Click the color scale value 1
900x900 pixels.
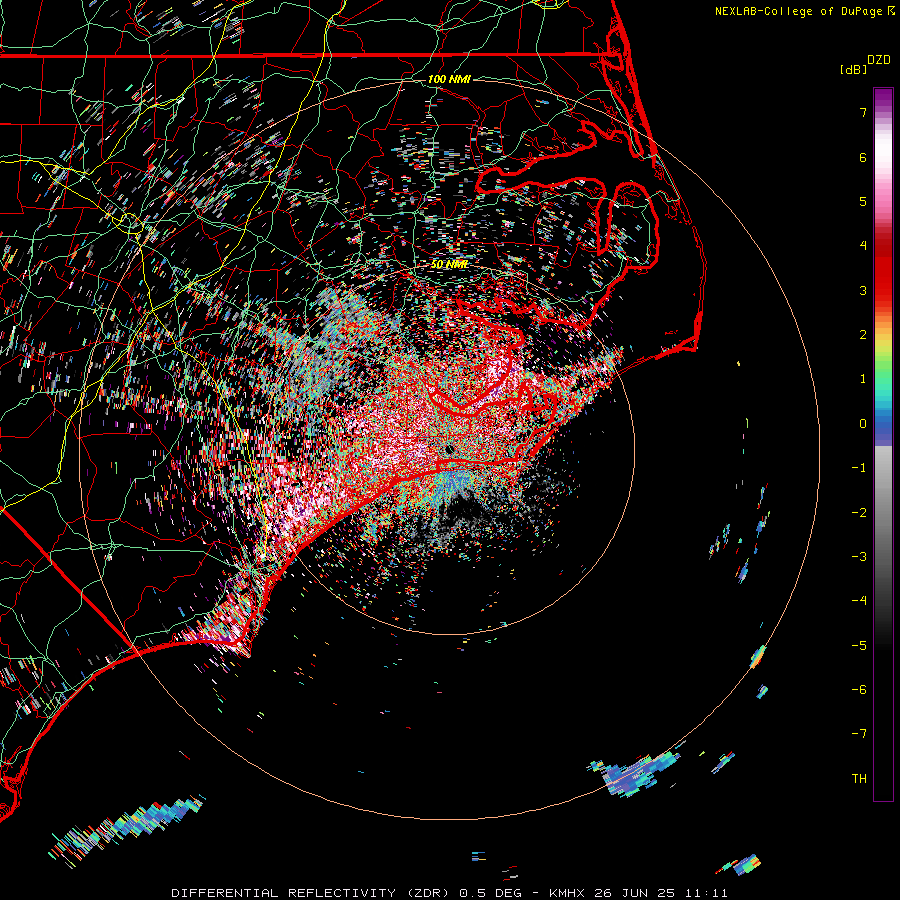click(x=863, y=379)
